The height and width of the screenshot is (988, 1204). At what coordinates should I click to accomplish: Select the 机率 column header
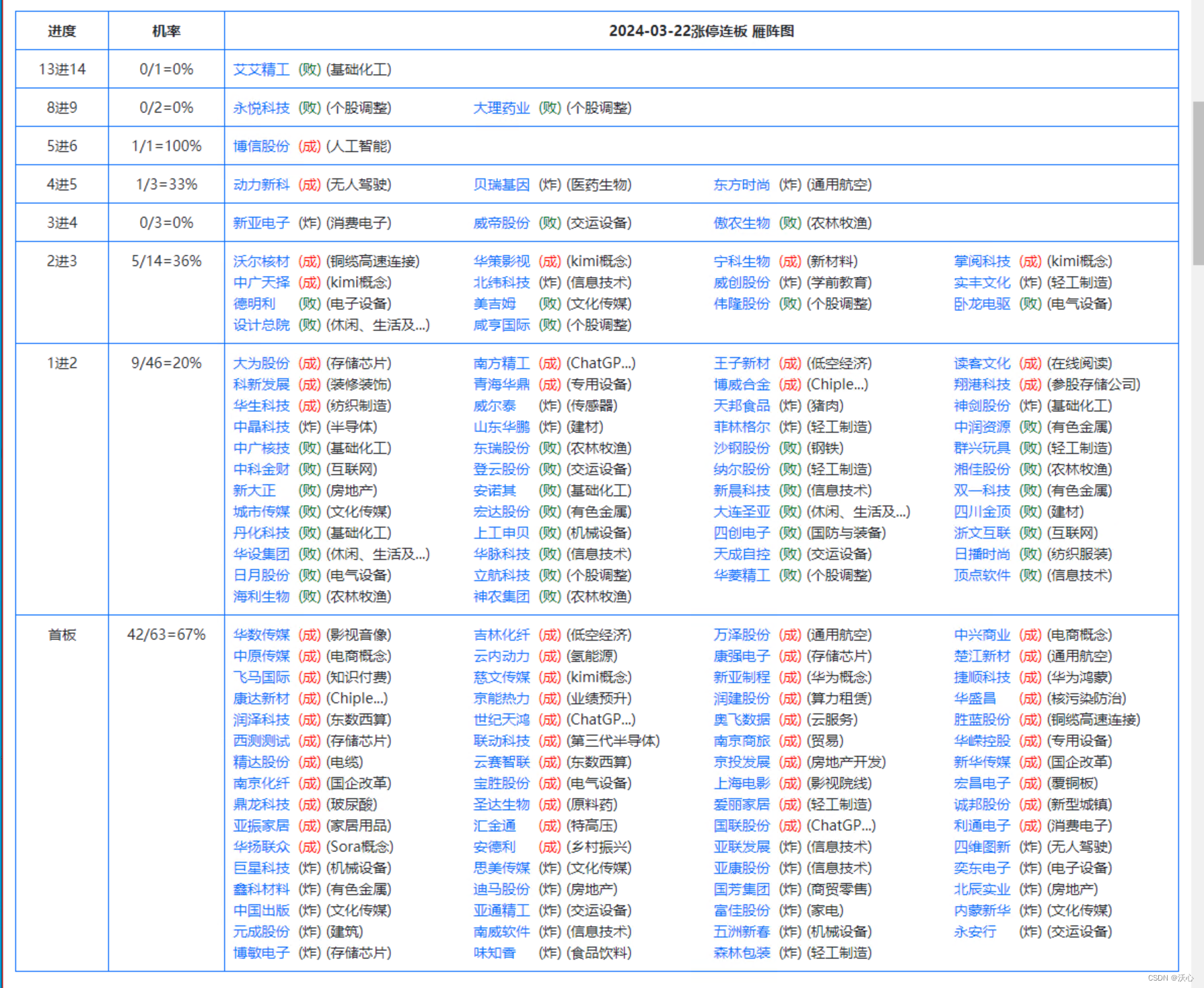tap(166, 31)
